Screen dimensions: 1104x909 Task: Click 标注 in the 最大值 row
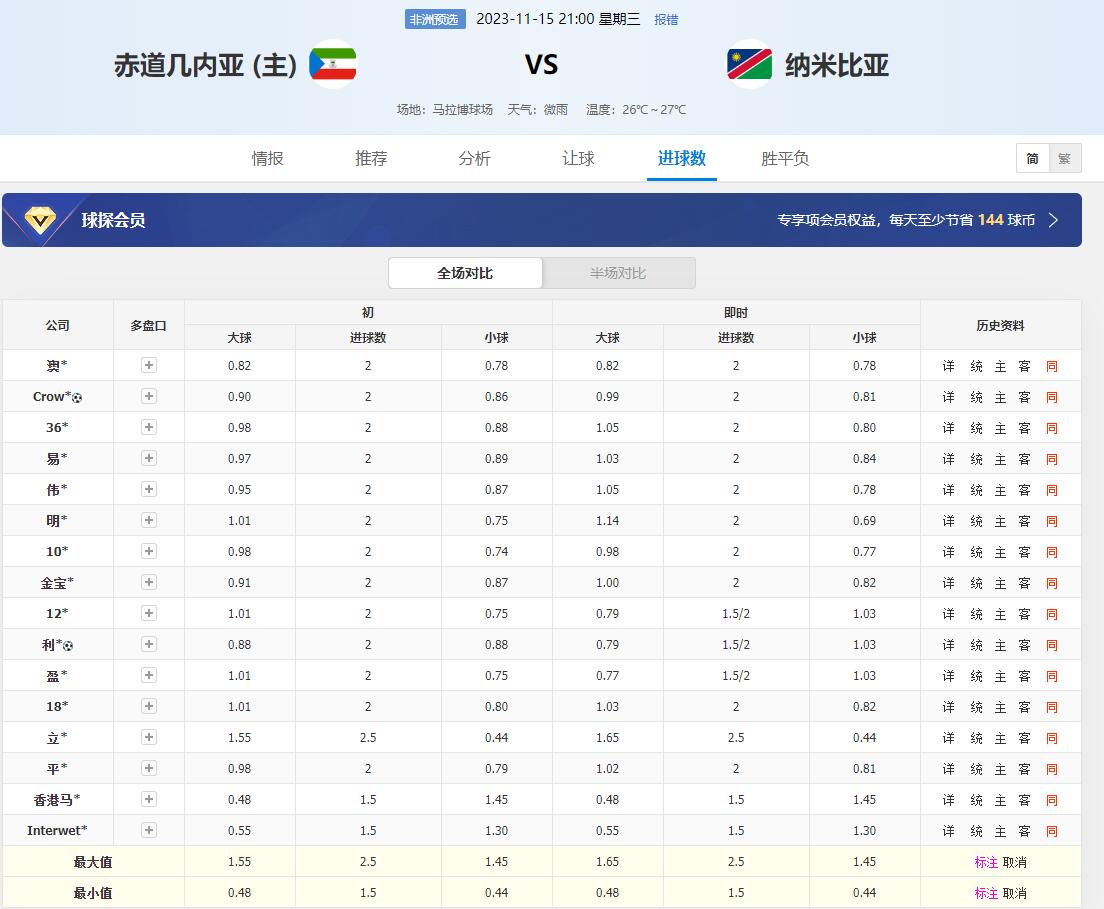[x=986, y=862]
